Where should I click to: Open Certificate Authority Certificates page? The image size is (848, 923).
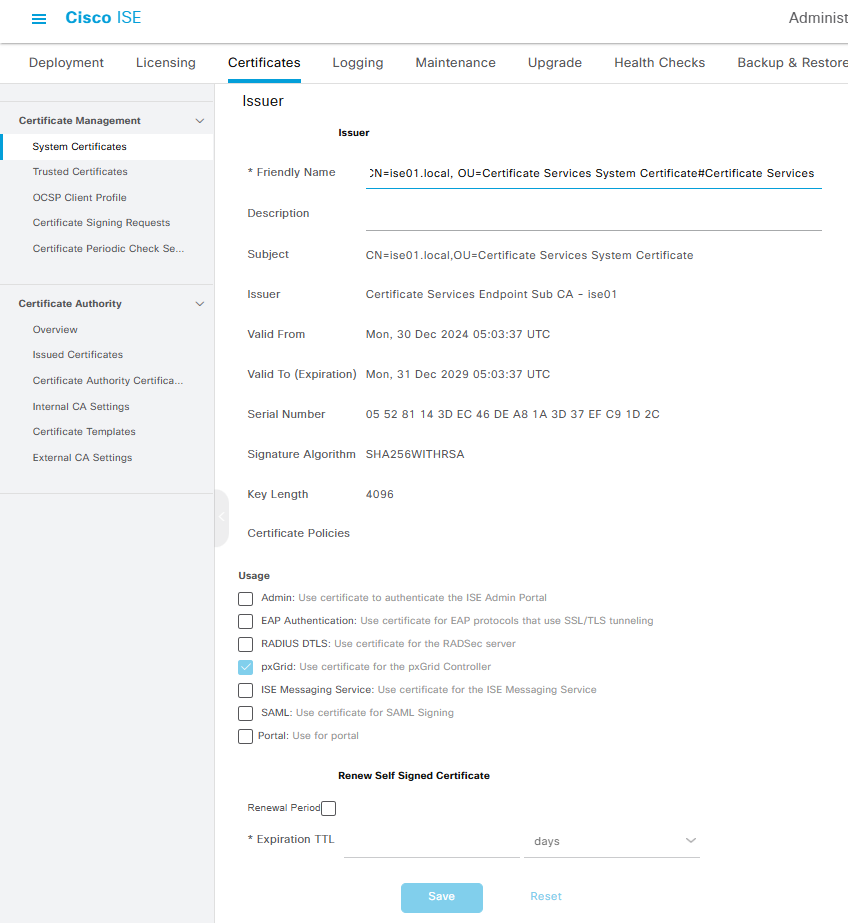(x=108, y=381)
